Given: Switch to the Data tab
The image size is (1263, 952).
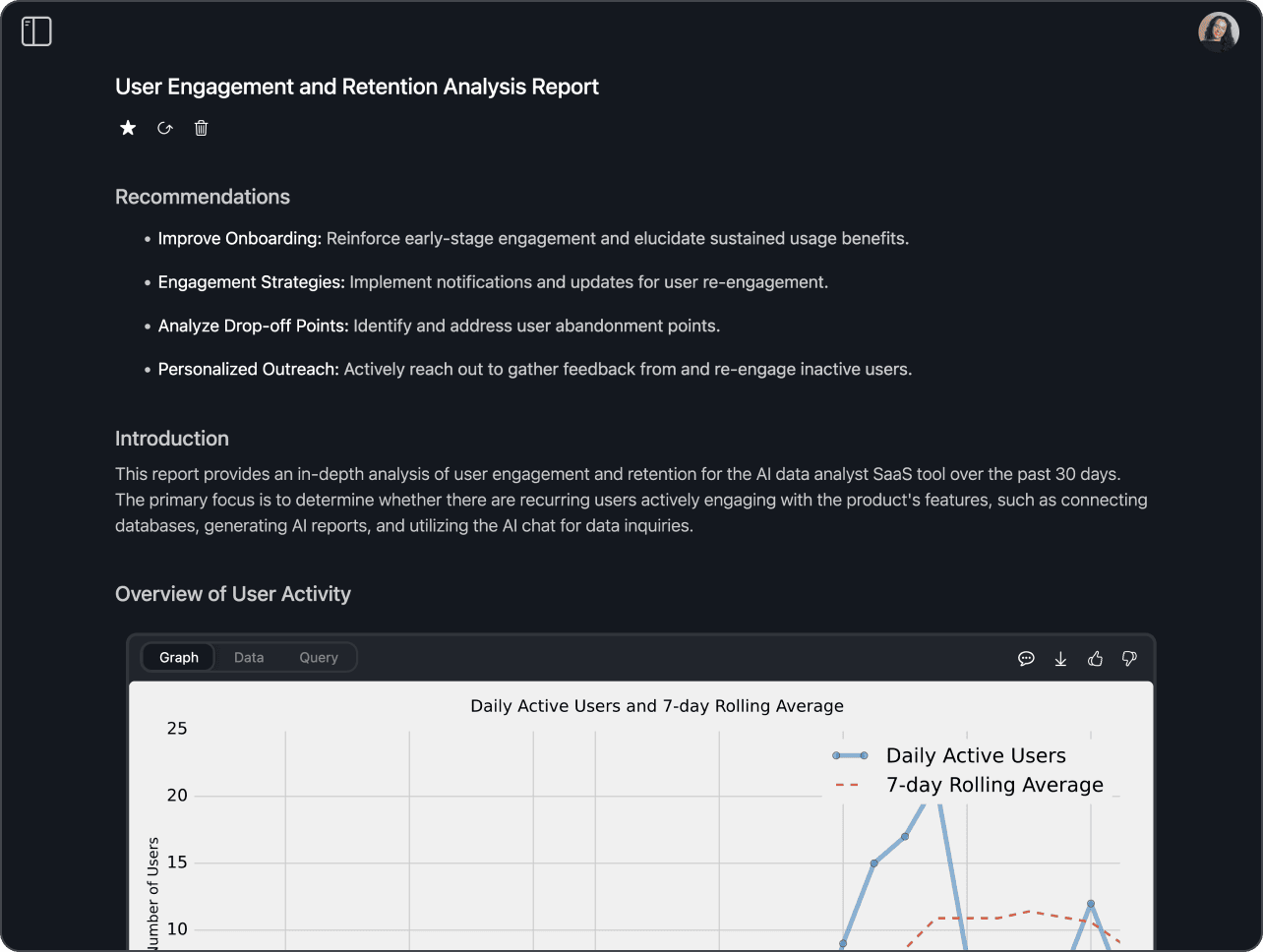Looking at the screenshot, I should click(249, 657).
